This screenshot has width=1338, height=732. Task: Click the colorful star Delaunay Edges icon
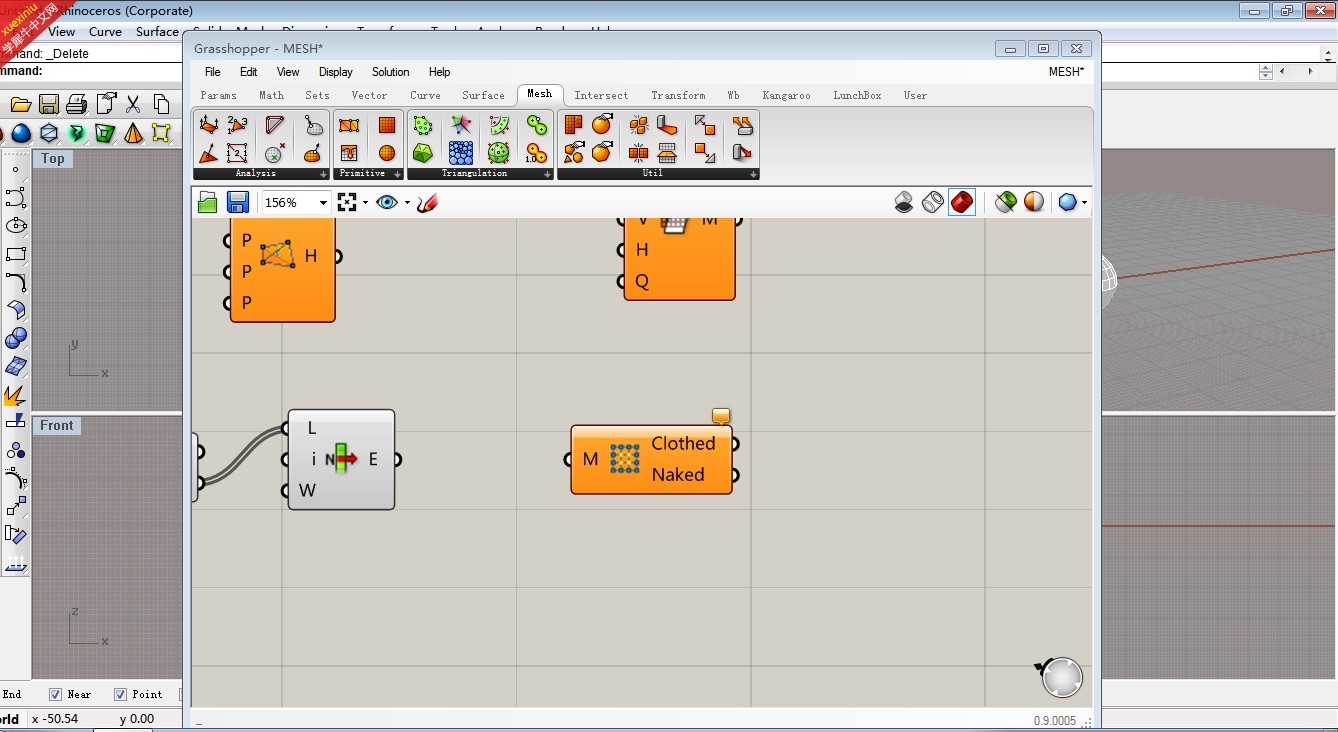[x=461, y=125]
